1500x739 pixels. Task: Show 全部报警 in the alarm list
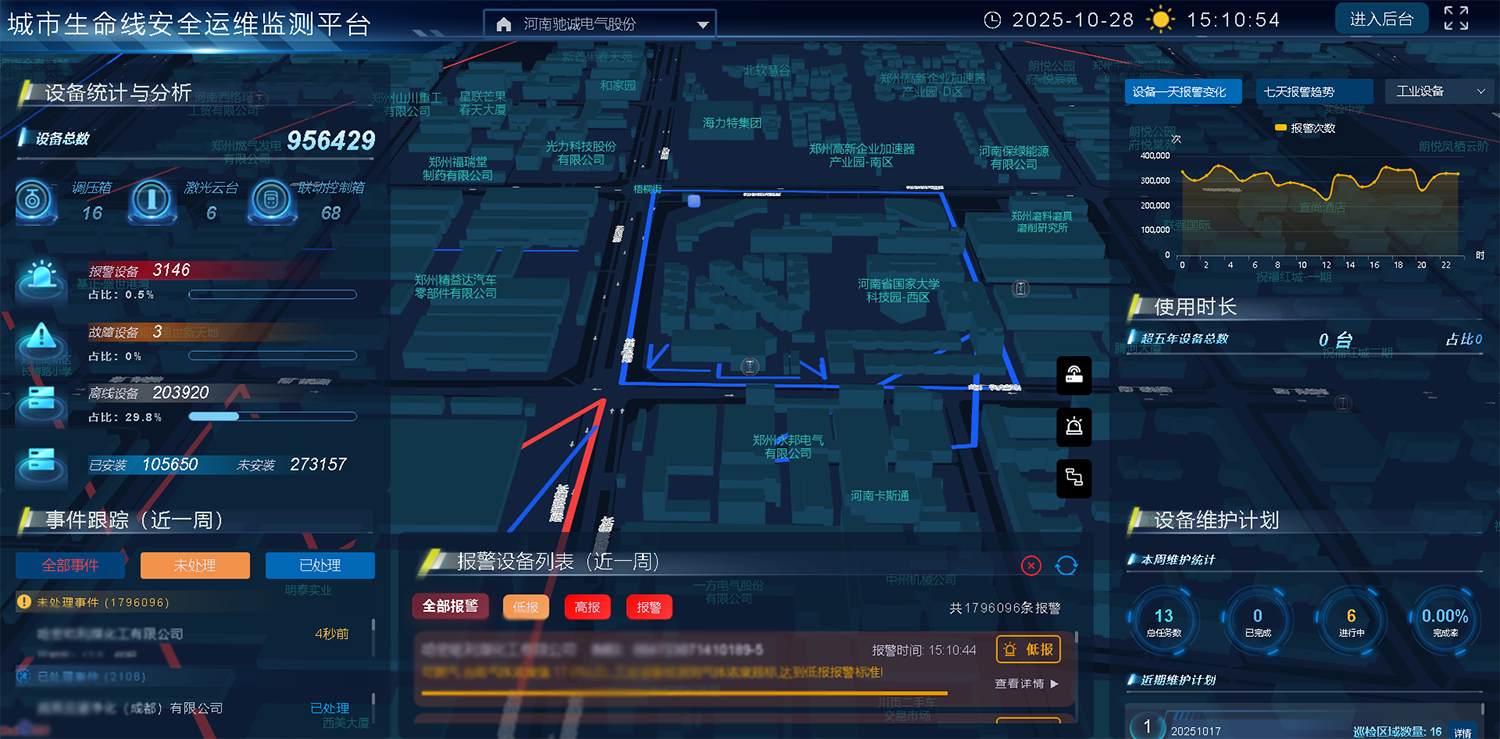[450, 607]
